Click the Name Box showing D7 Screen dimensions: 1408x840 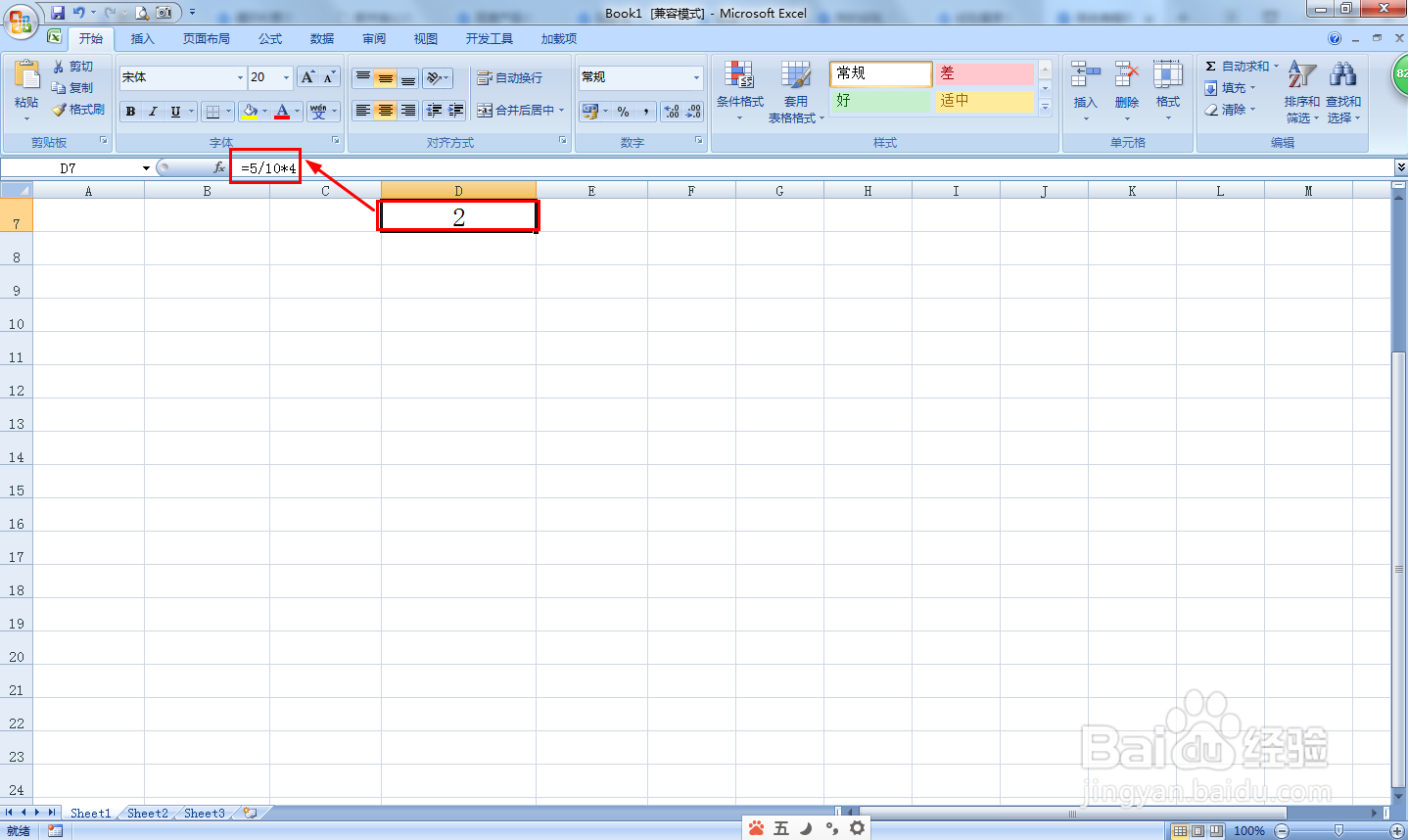pos(69,168)
